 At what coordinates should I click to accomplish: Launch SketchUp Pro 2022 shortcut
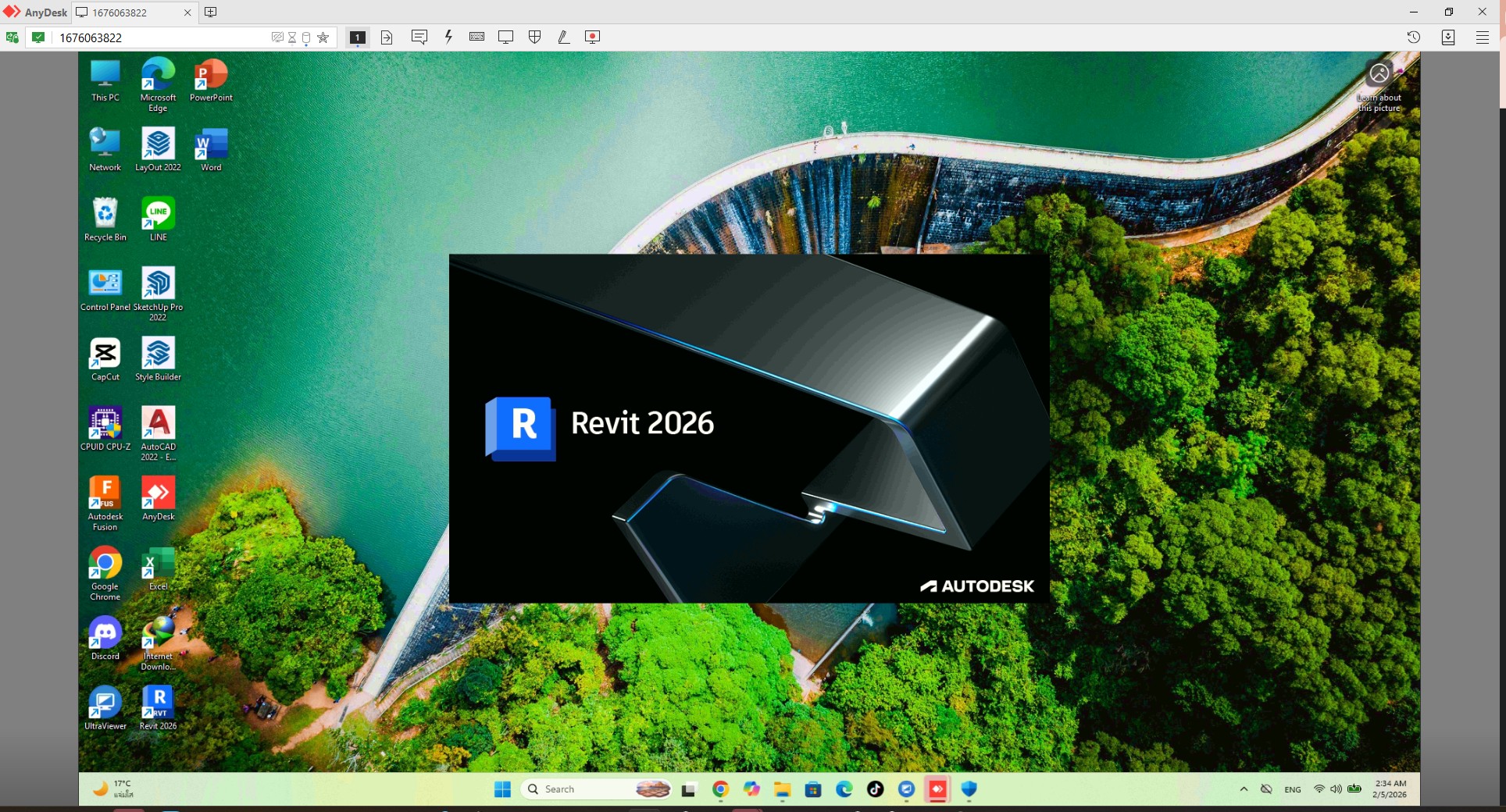click(x=158, y=294)
